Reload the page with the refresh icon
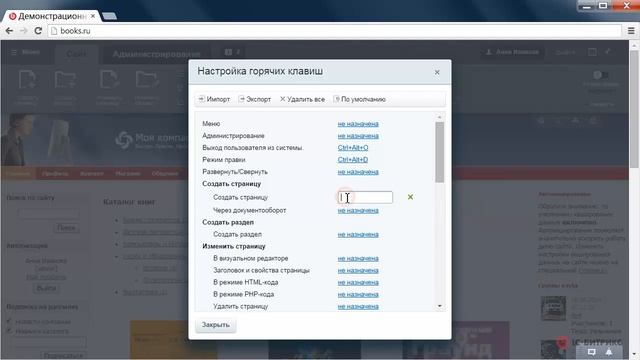The height and width of the screenshot is (360, 640). (x=38, y=31)
